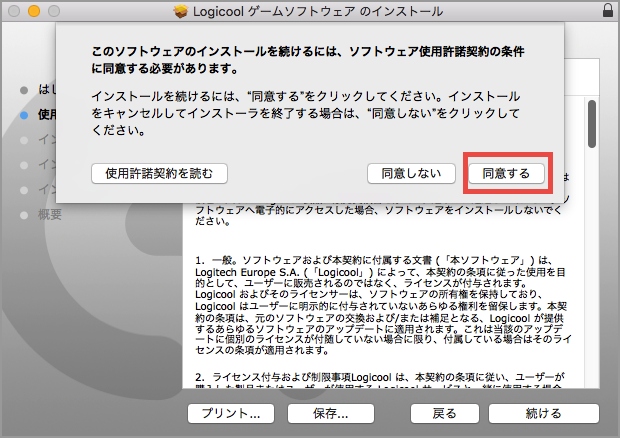620x438 pixels.
Task: Click the yellow minimize window button
Action: click(34, 11)
